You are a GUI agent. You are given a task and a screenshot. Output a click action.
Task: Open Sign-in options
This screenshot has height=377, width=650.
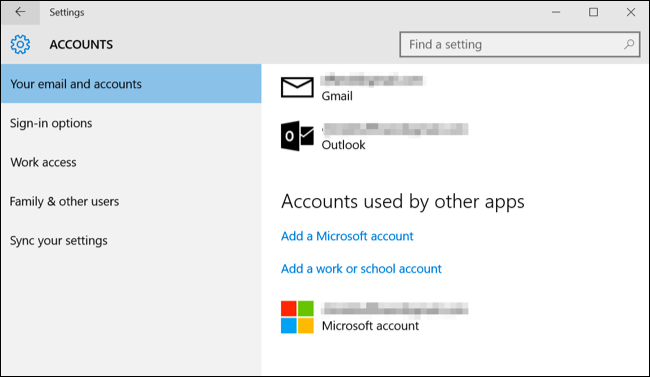[x=131, y=123]
